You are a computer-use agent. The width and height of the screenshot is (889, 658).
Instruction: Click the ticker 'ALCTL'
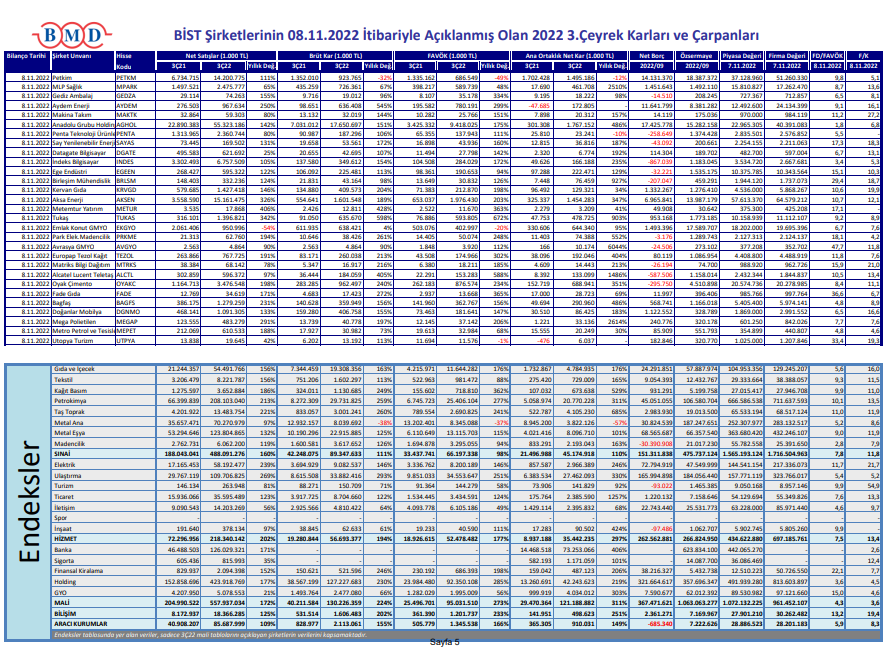[x=125, y=274]
